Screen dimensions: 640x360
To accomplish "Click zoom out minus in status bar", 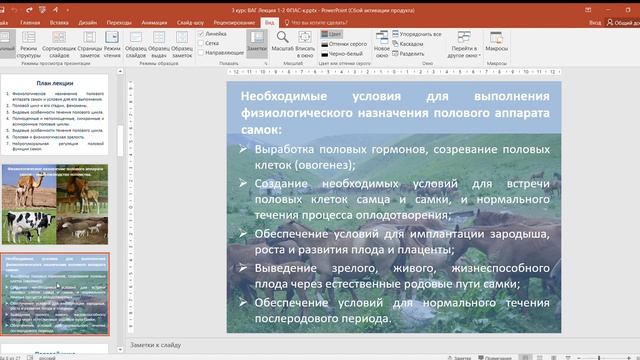I will [579, 358].
